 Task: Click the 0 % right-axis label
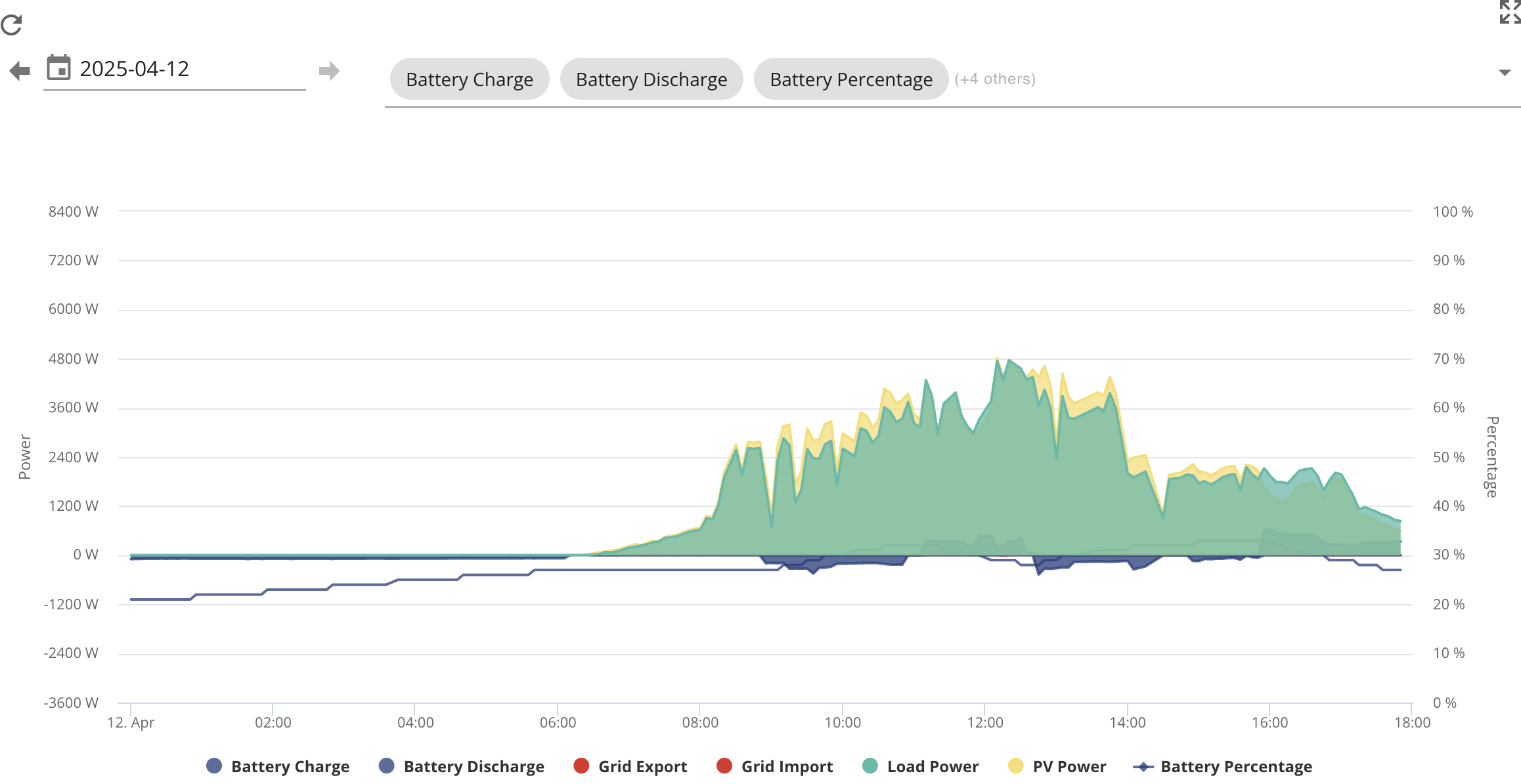(1445, 703)
